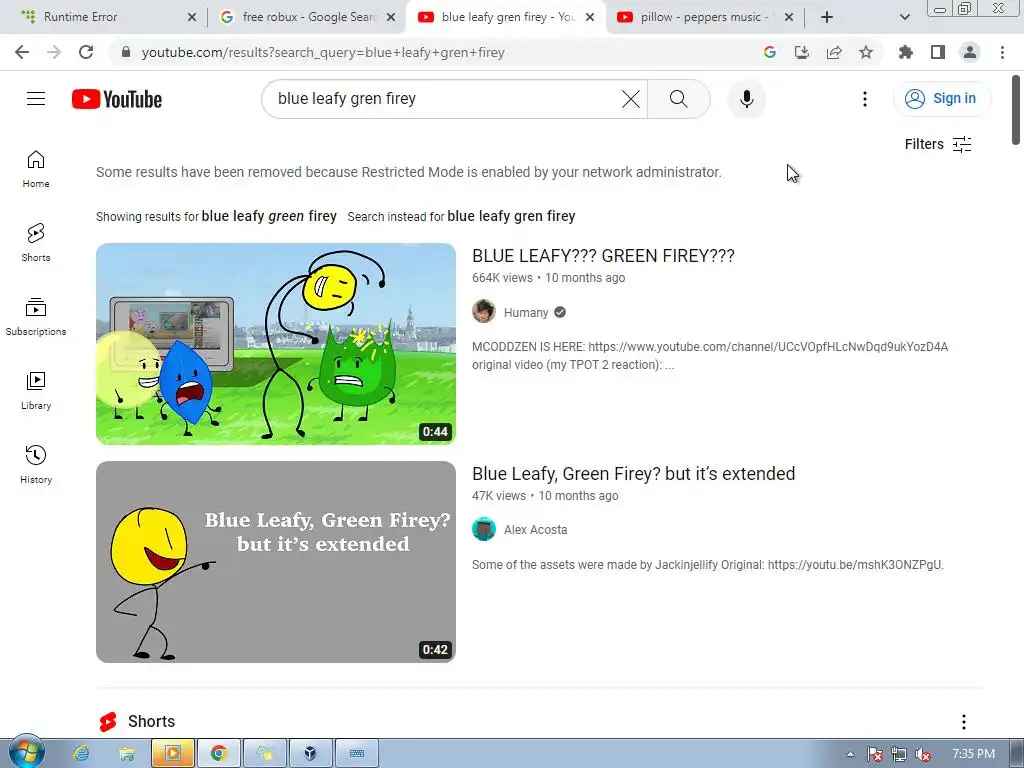Click the Google icon in address bar

[770, 52]
